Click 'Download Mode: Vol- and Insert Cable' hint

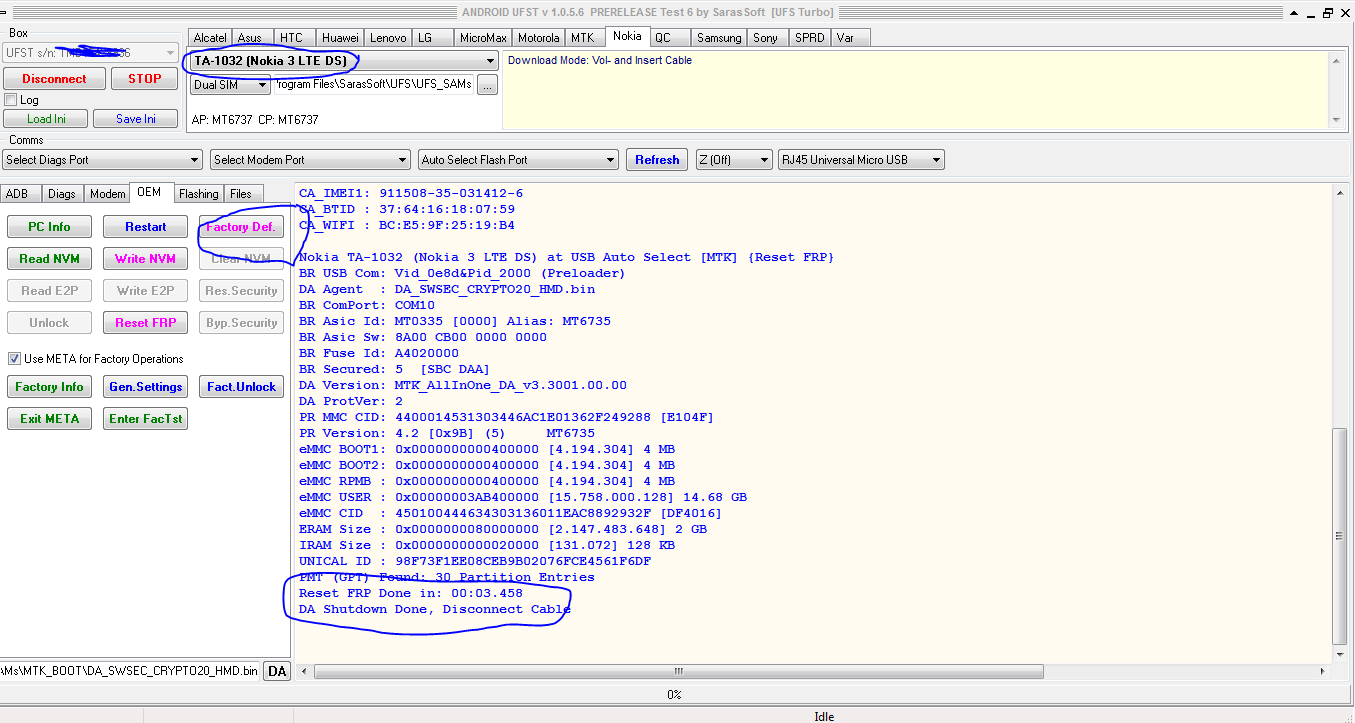[600, 60]
